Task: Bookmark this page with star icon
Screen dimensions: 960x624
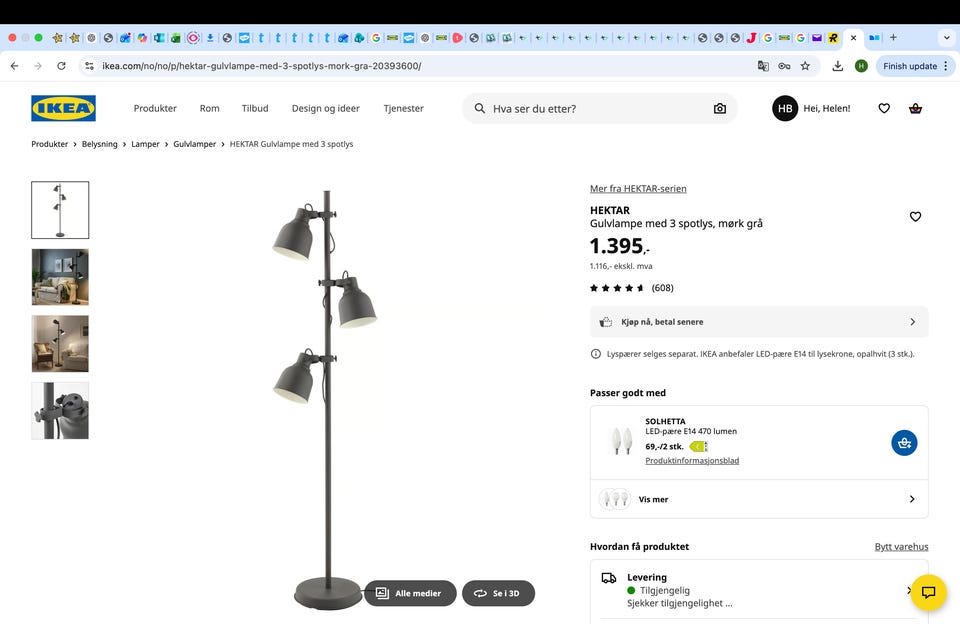Action: [x=805, y=66]
